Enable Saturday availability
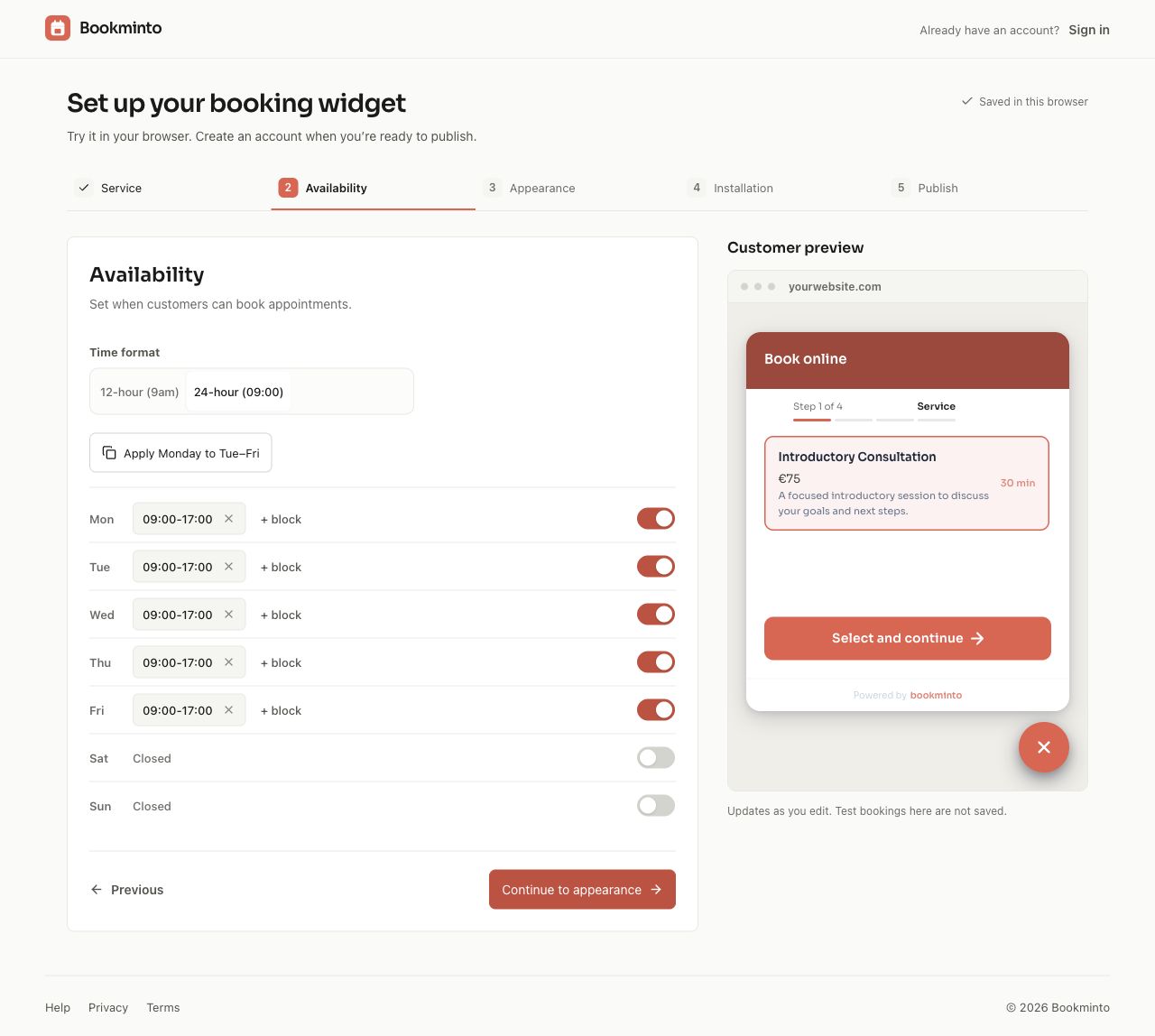Image resolution: width=1155 pixels, height=1036 pixels. coord(656,758)
